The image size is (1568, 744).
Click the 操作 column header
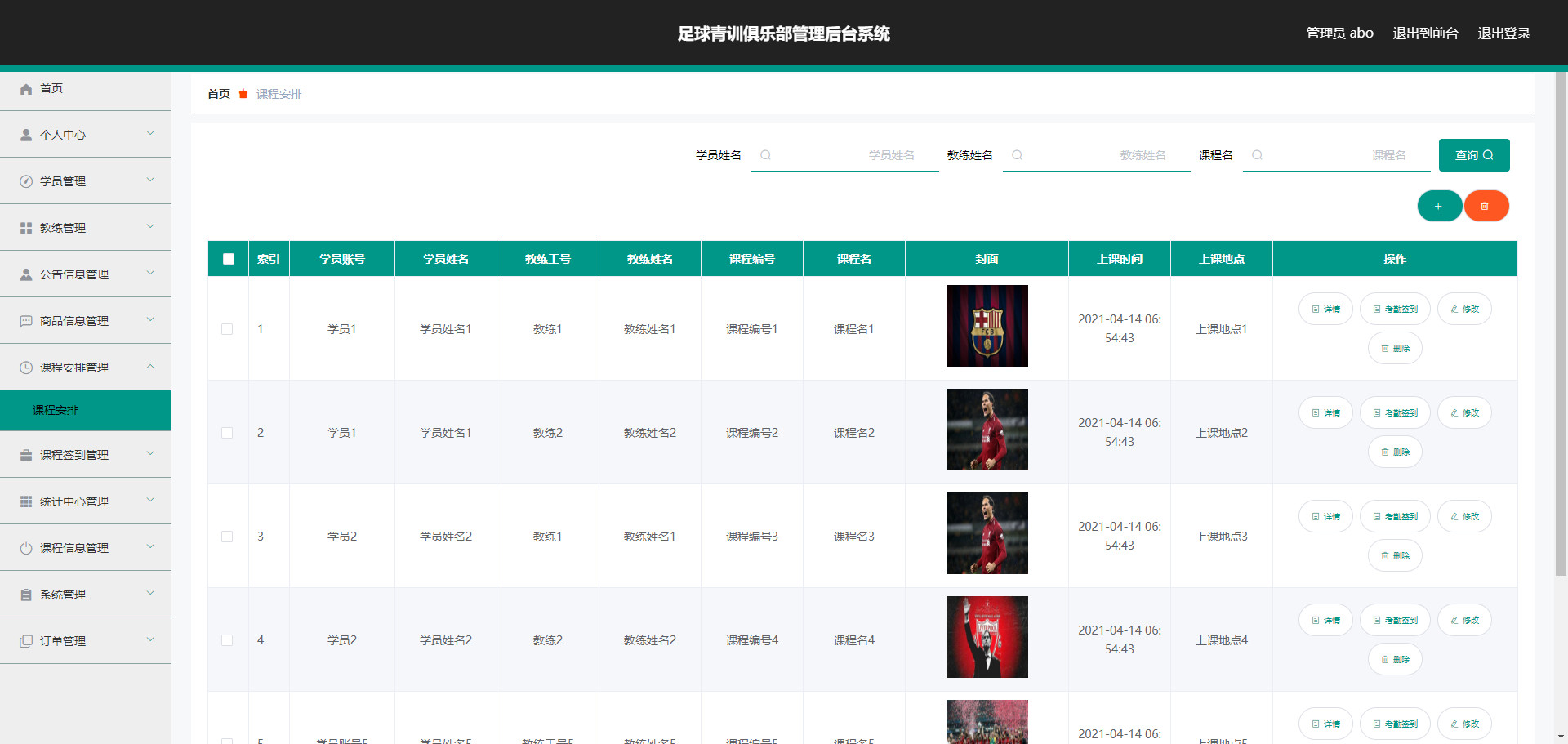1395,259
